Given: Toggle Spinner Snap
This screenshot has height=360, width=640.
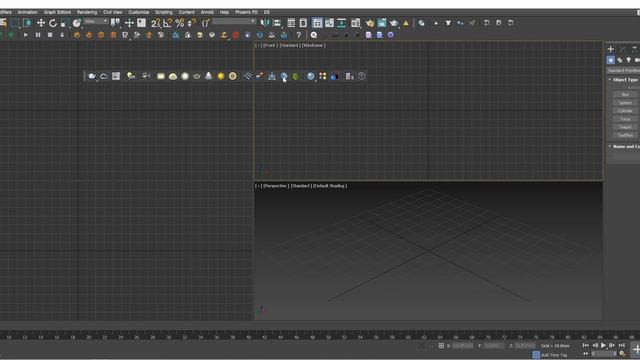Looking at the screenshot, I should [191, 23].
